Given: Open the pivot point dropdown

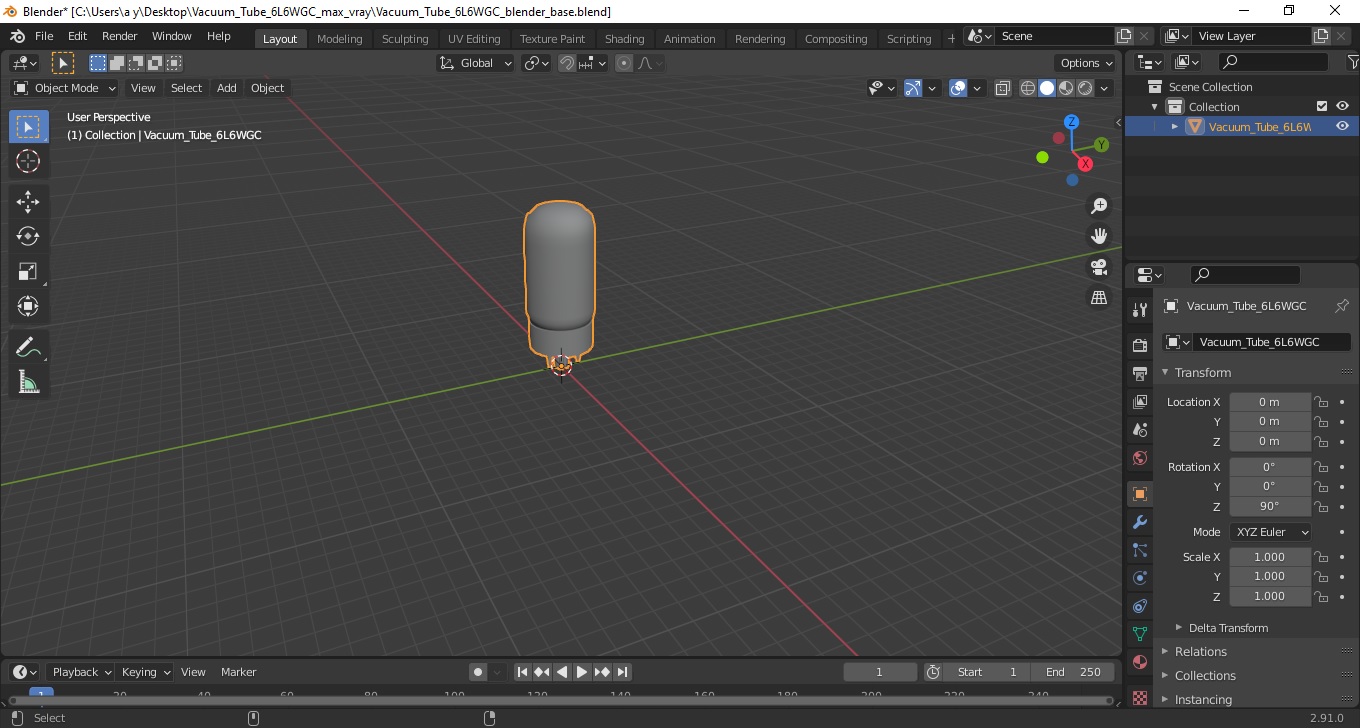Looking at the screenshot, I should (537, 63).
